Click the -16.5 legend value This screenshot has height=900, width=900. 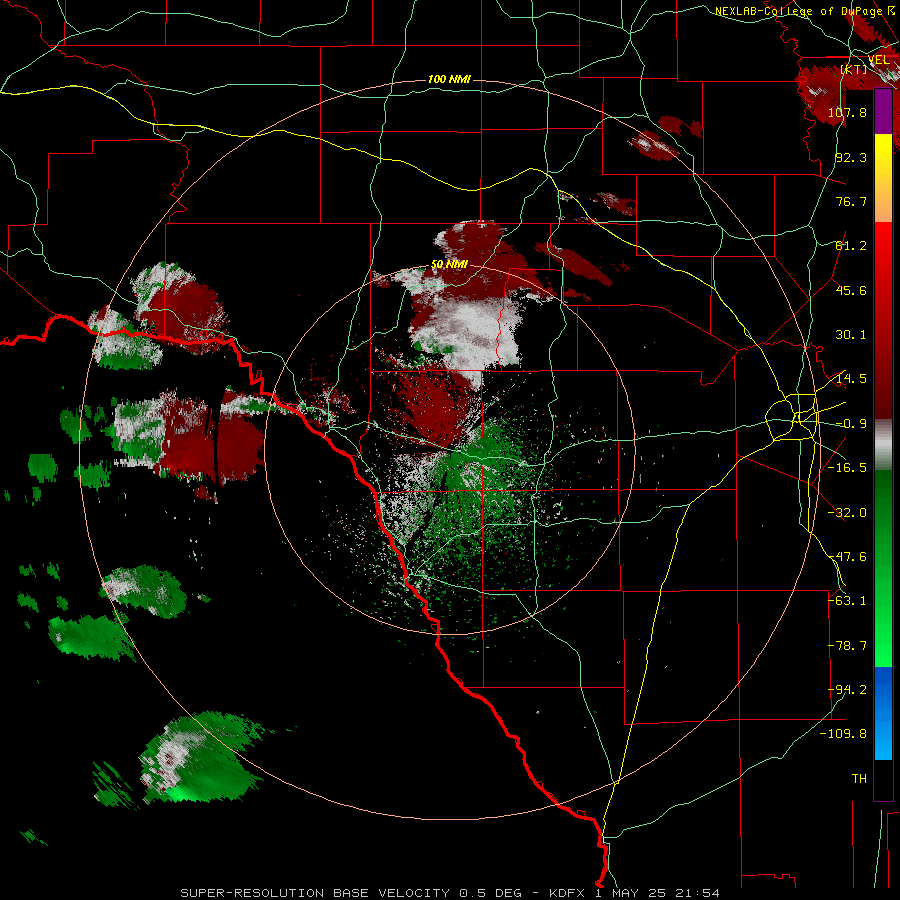847,468
